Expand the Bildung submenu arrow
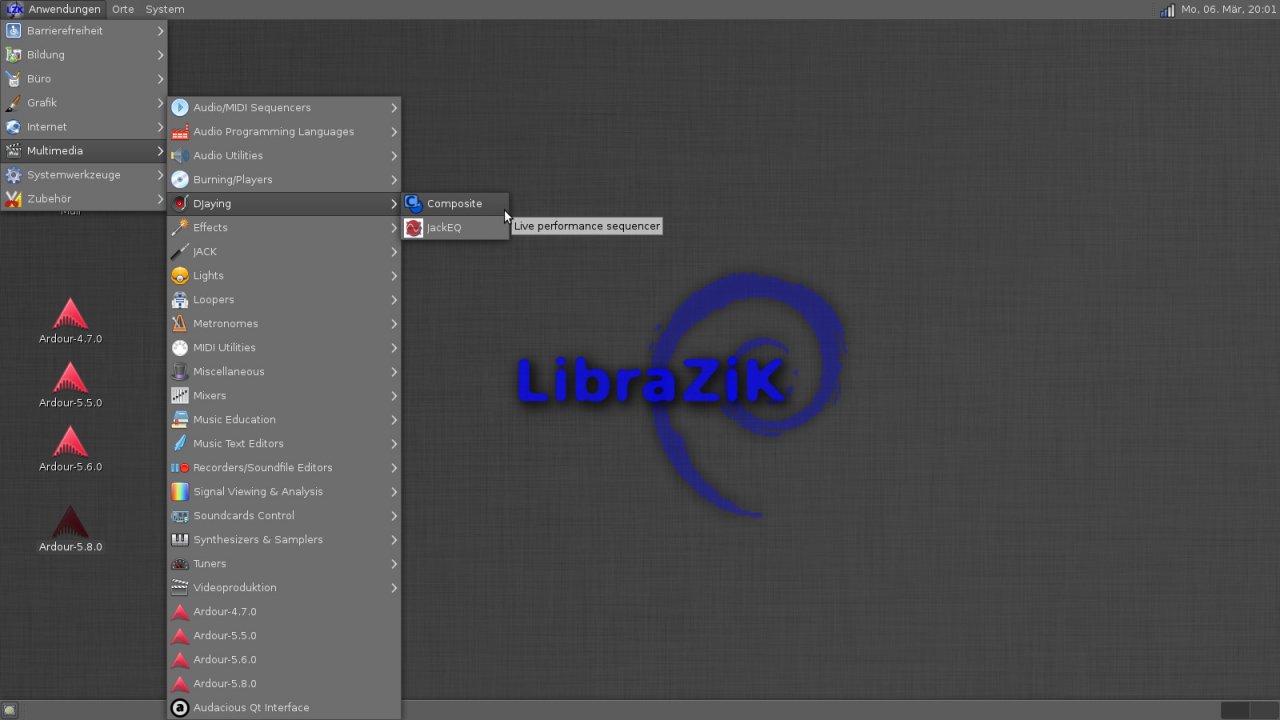This screenshot has width=1280, height=720. 160,55
